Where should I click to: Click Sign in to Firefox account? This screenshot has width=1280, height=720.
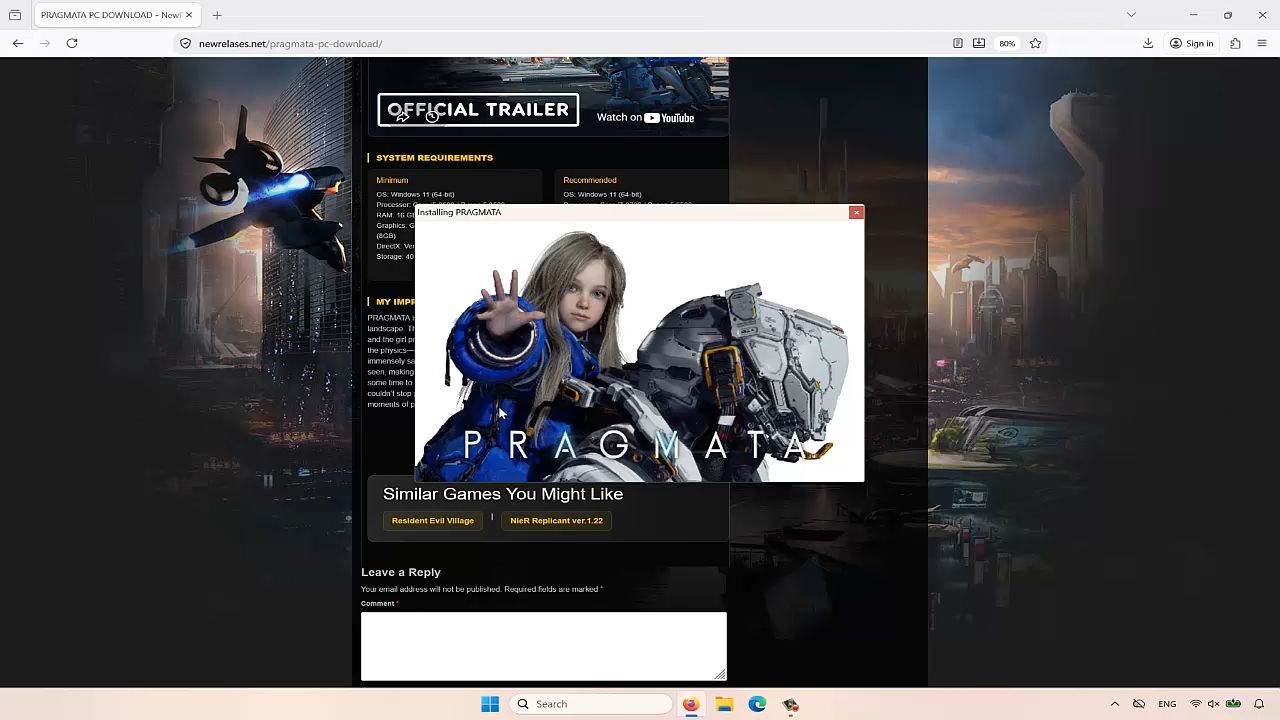1191,43
